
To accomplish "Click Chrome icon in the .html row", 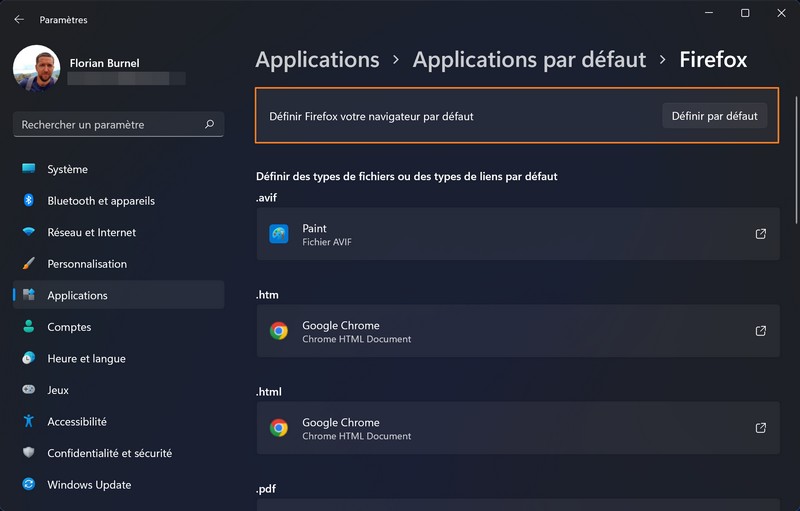I will pos(279,428).
